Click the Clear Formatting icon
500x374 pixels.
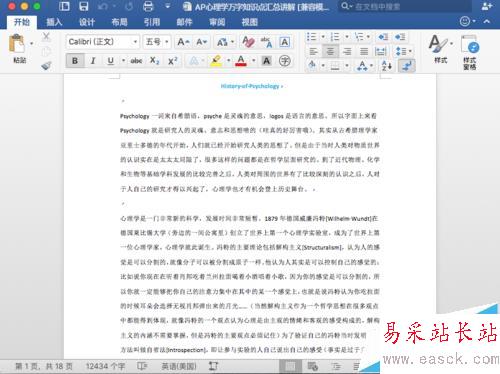tap(248, 42)
